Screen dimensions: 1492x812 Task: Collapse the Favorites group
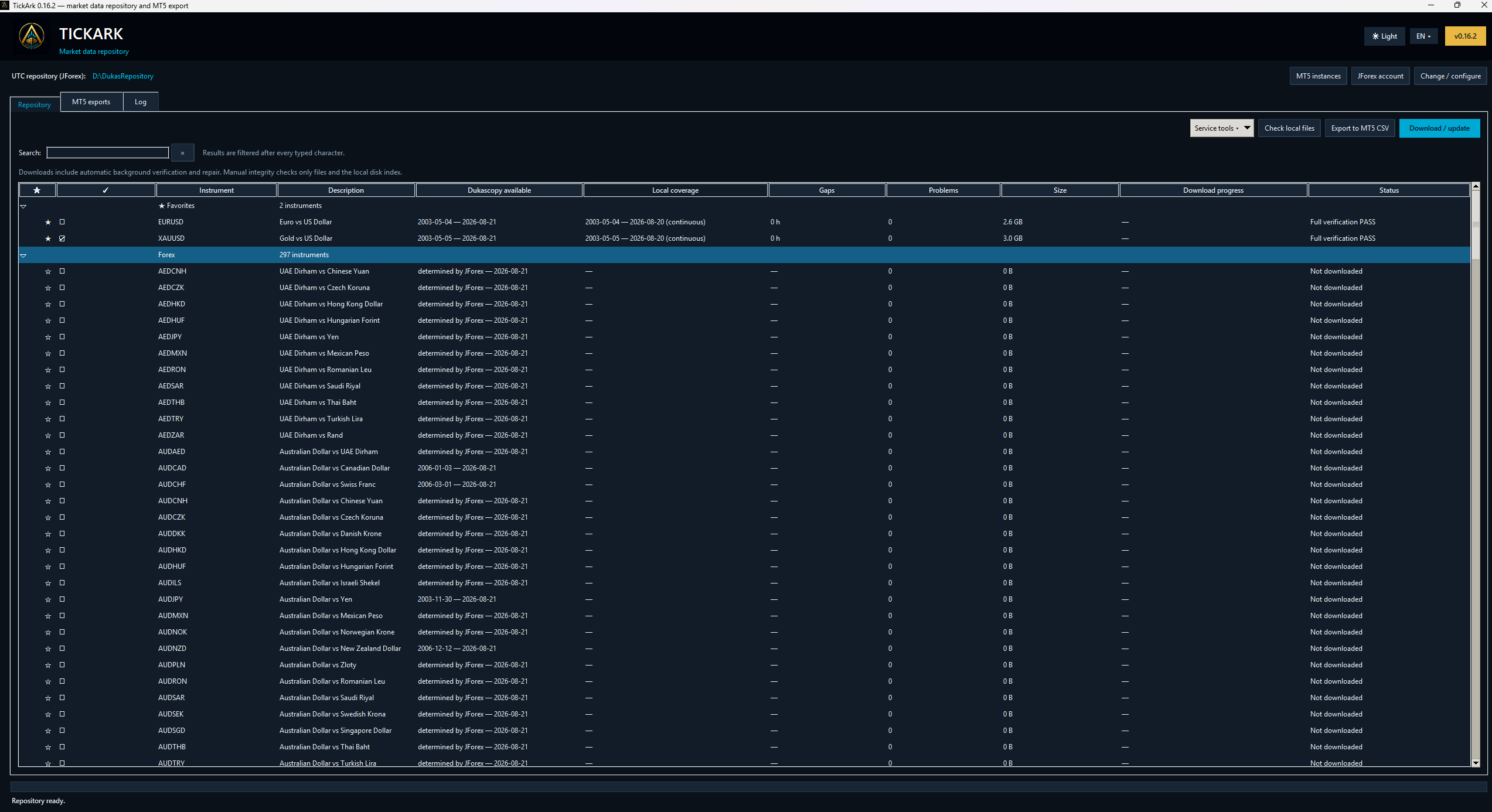(x=23, y=206)
